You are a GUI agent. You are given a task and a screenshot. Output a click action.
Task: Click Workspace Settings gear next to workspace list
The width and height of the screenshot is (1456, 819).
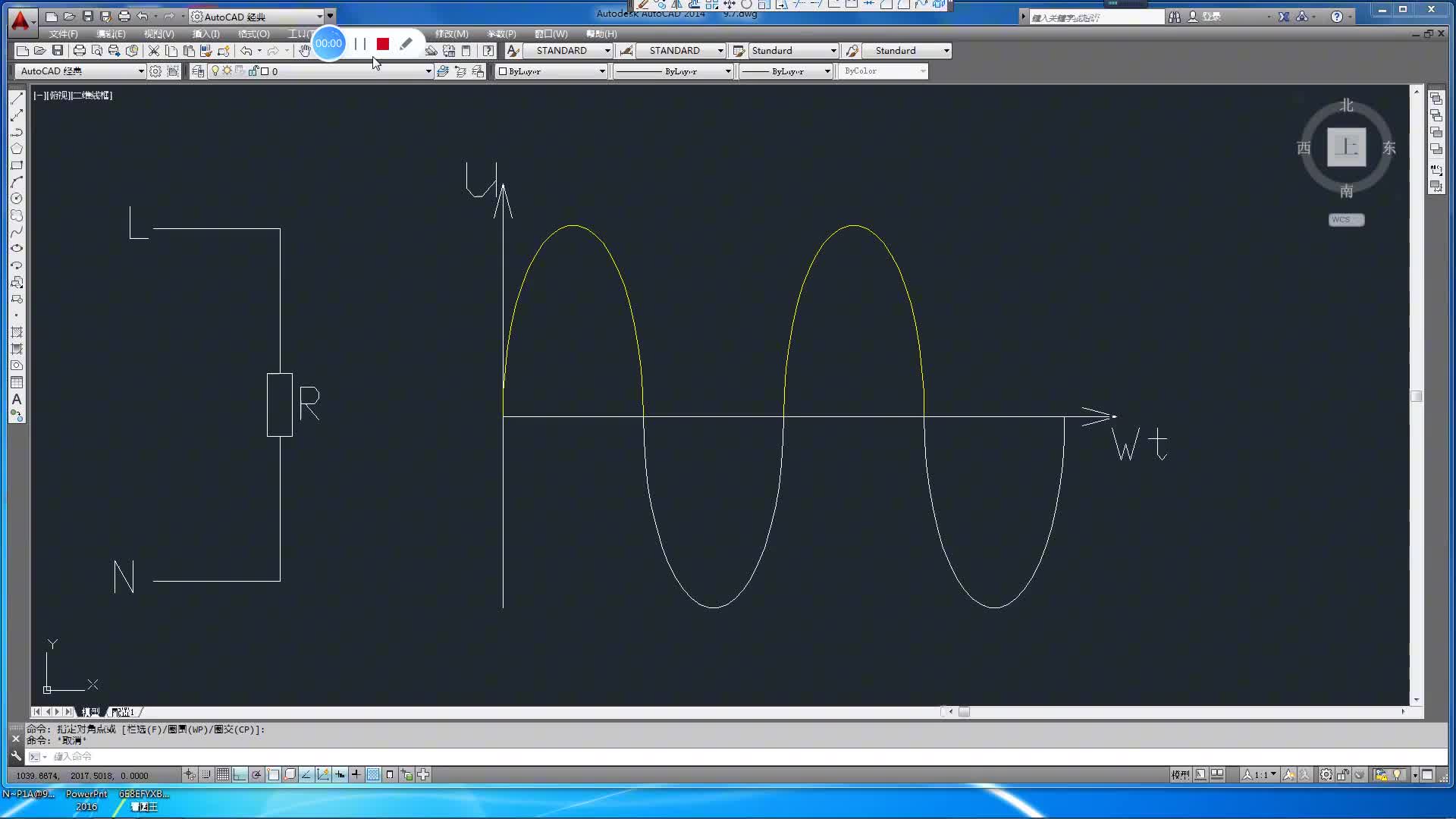[155, 71]
